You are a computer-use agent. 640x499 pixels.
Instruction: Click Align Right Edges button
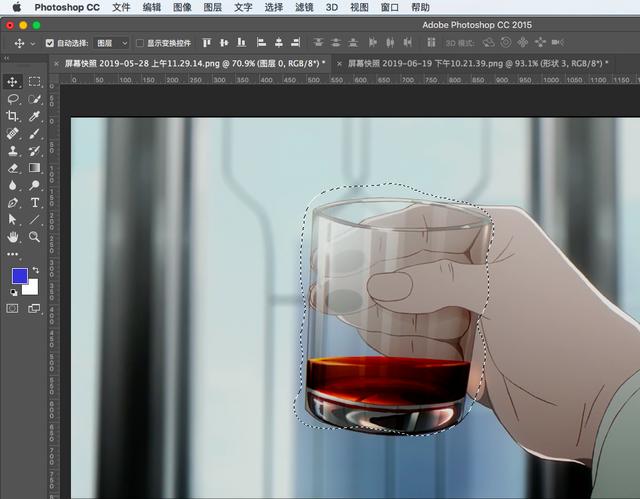296,42
